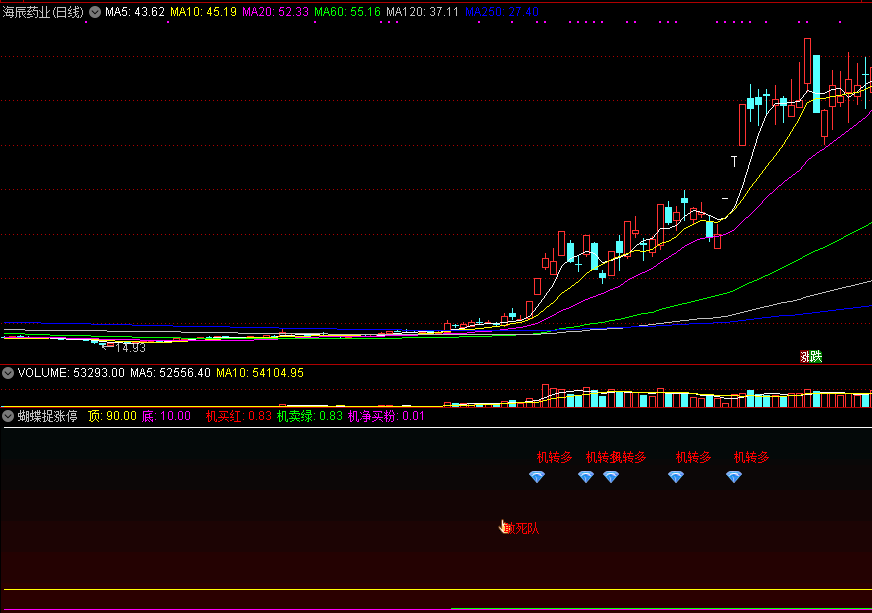Select the blue MA250: 27.40 label
872x613 pixels.
(x=502, y=12)
